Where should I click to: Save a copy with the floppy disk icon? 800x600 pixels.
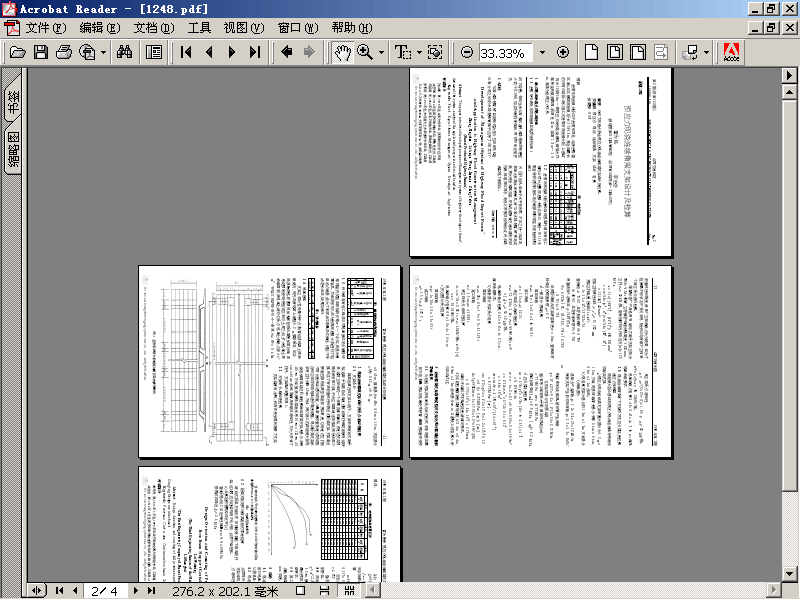click(x=41, y=52)
